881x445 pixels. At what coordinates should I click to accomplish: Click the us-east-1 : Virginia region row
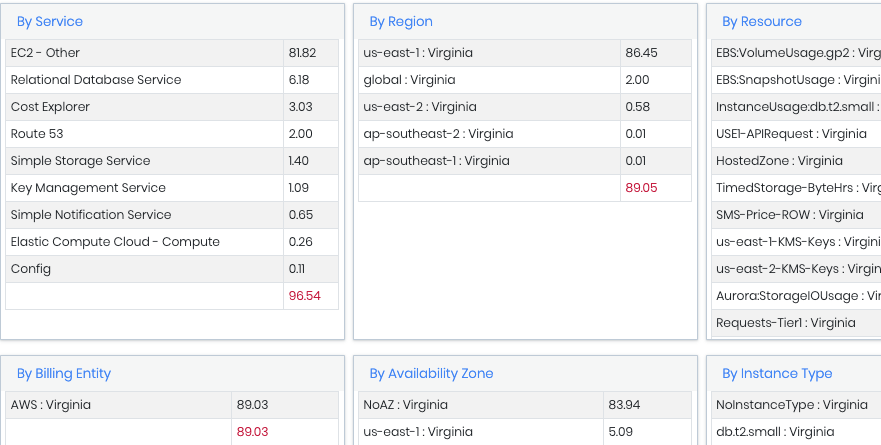tap(418, 53)
